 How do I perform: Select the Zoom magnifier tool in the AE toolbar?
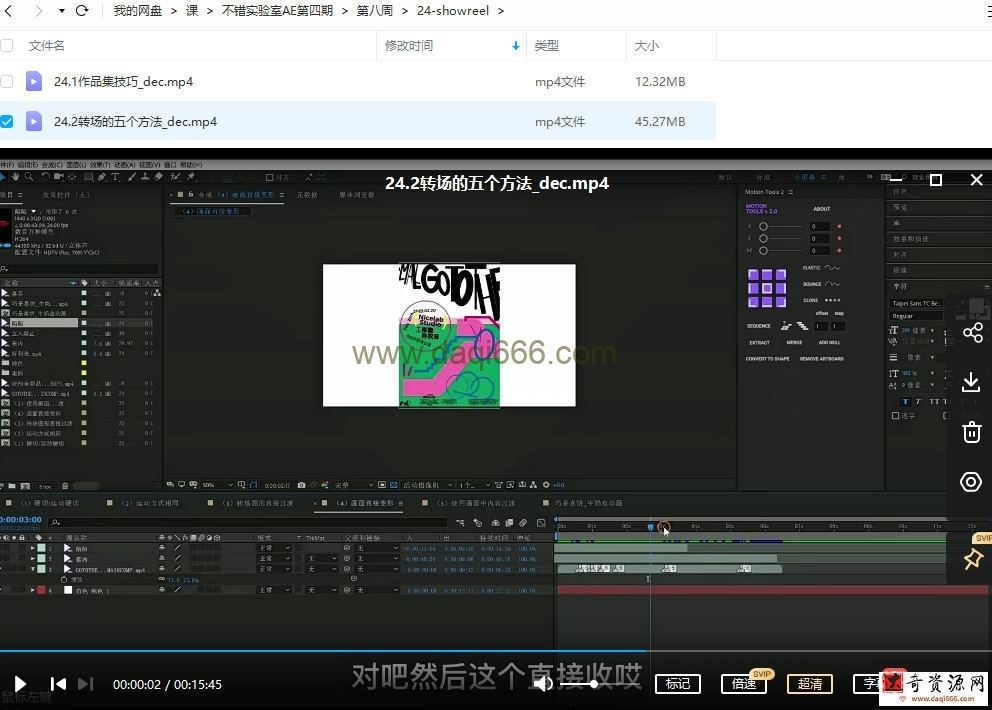[29, 177]
